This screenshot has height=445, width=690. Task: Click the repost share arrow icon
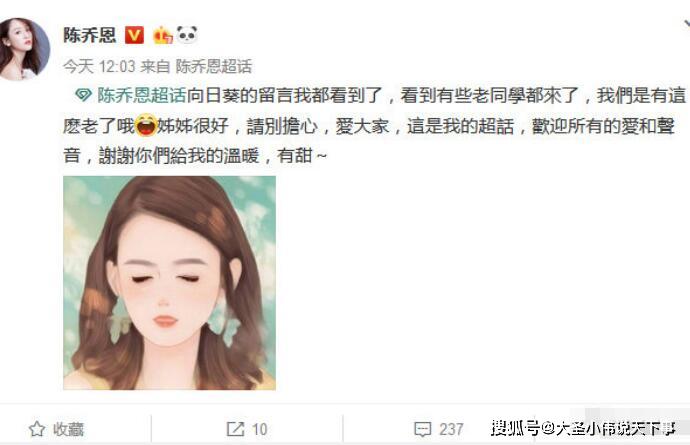(235, 429)
